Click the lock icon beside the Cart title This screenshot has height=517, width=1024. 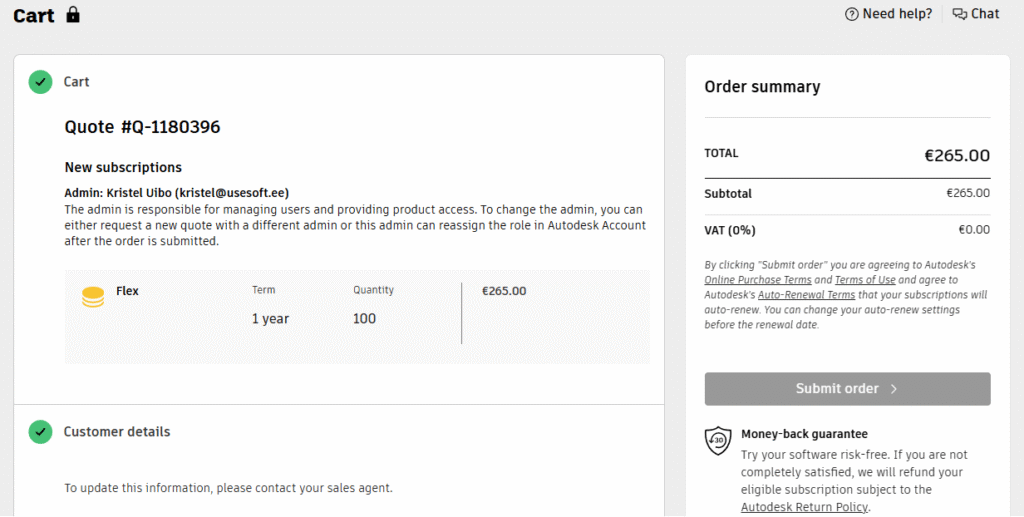tap(72, 15)
